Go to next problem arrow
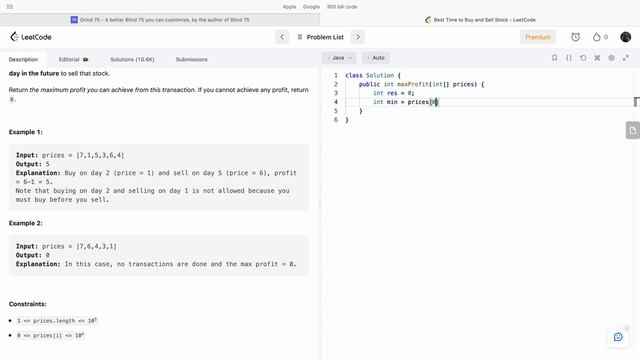 pyautogui.click(x=358, y=37)
